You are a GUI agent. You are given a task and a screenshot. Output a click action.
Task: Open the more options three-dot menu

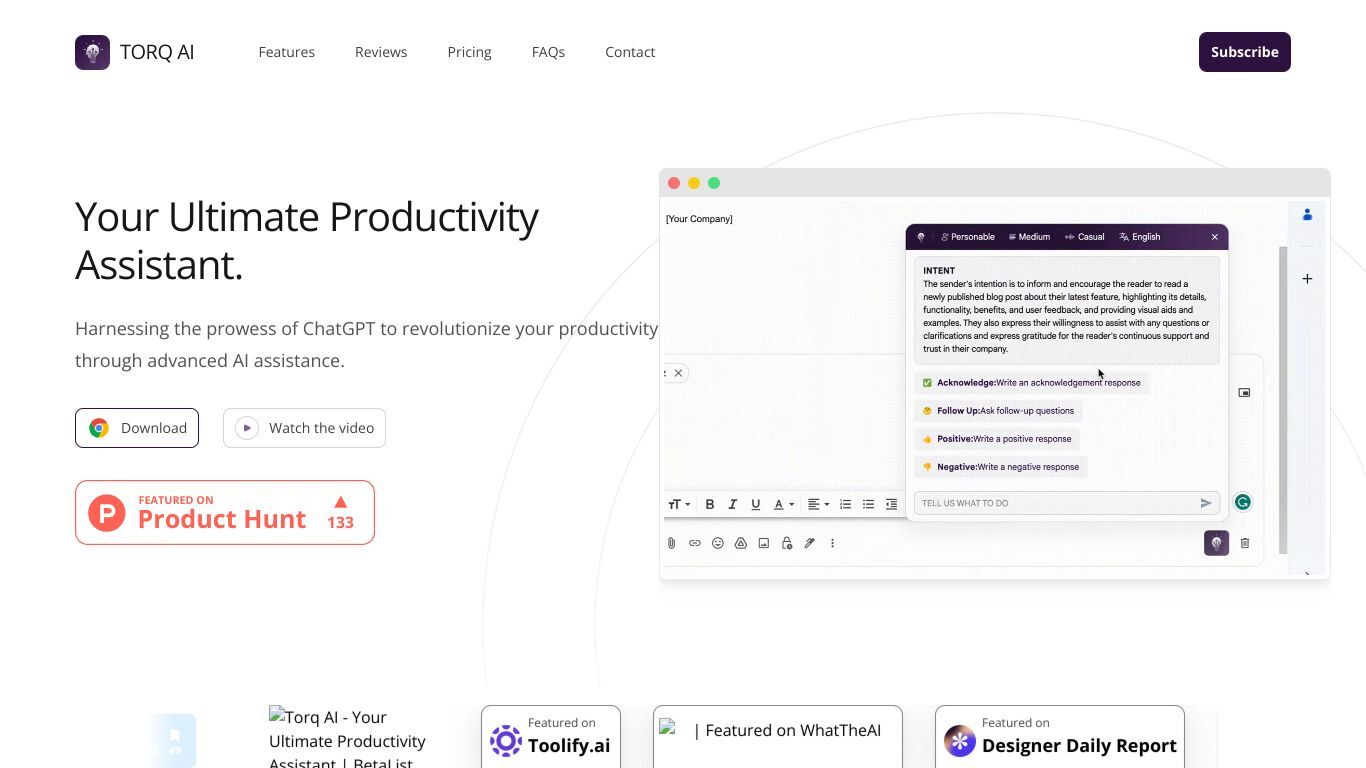(832, 543)
